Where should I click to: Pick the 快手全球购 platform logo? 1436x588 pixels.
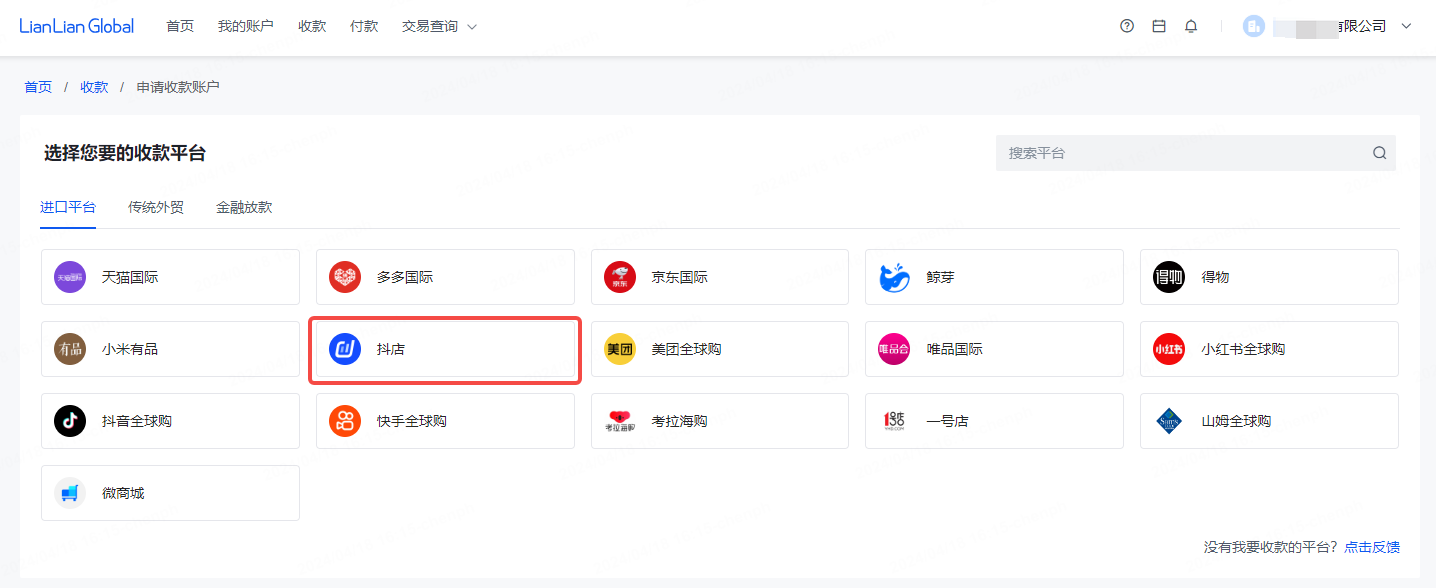click(345, 421)
